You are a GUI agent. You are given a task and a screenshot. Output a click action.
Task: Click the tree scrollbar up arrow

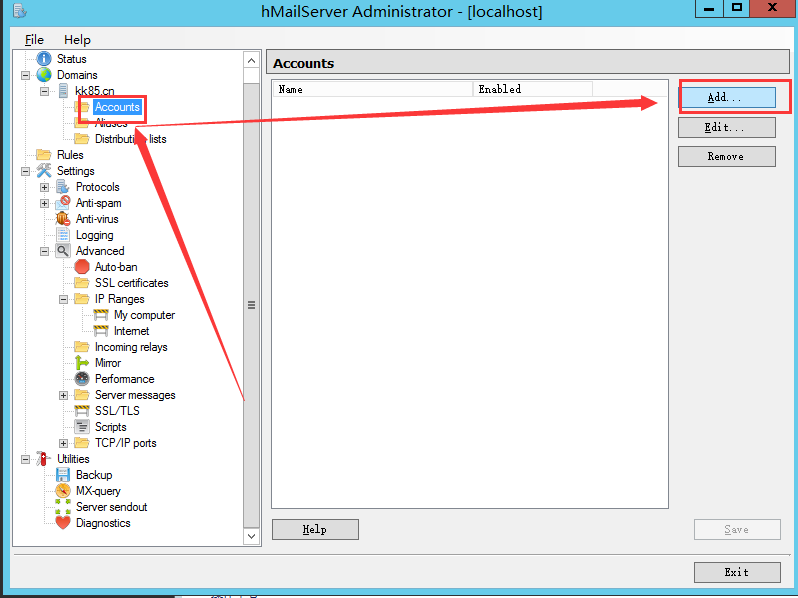pyautogui.click(x=251, y=61)
